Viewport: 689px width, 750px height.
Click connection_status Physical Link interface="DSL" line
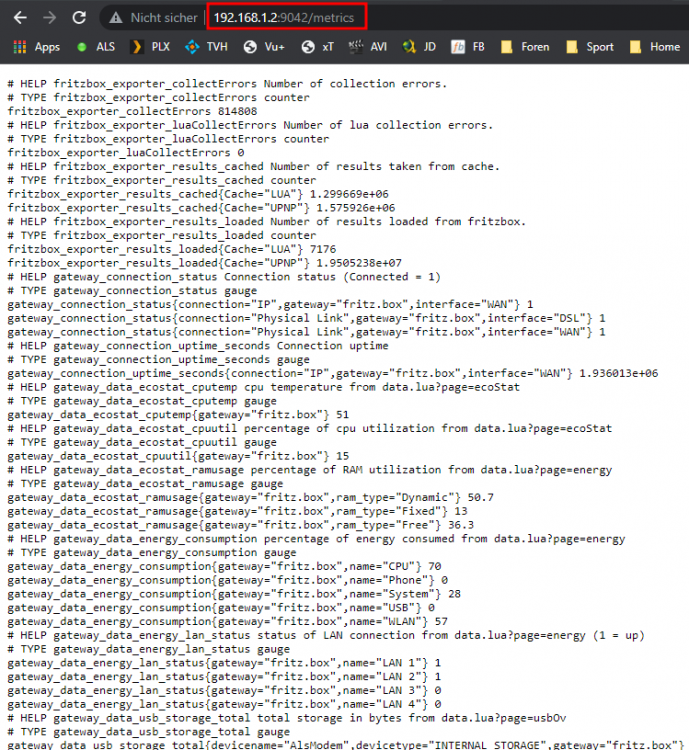(307, 319)
